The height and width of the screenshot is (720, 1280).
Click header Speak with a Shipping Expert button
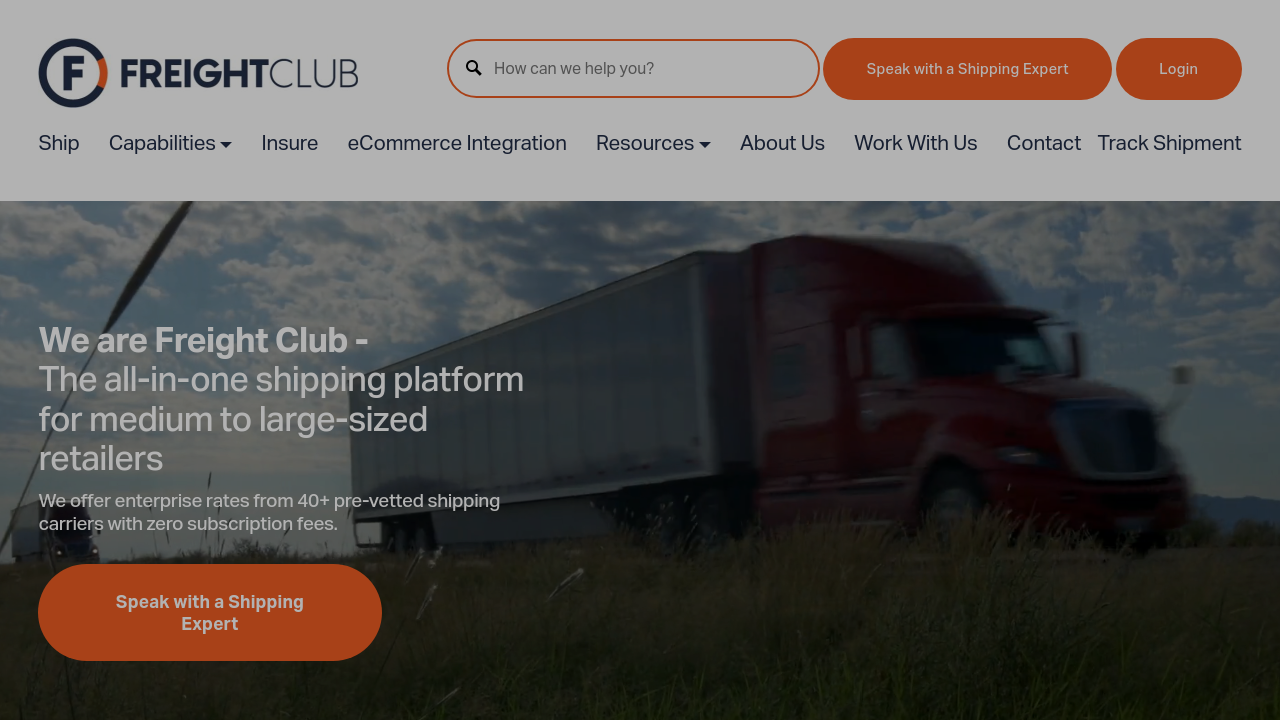pos(967,69)
